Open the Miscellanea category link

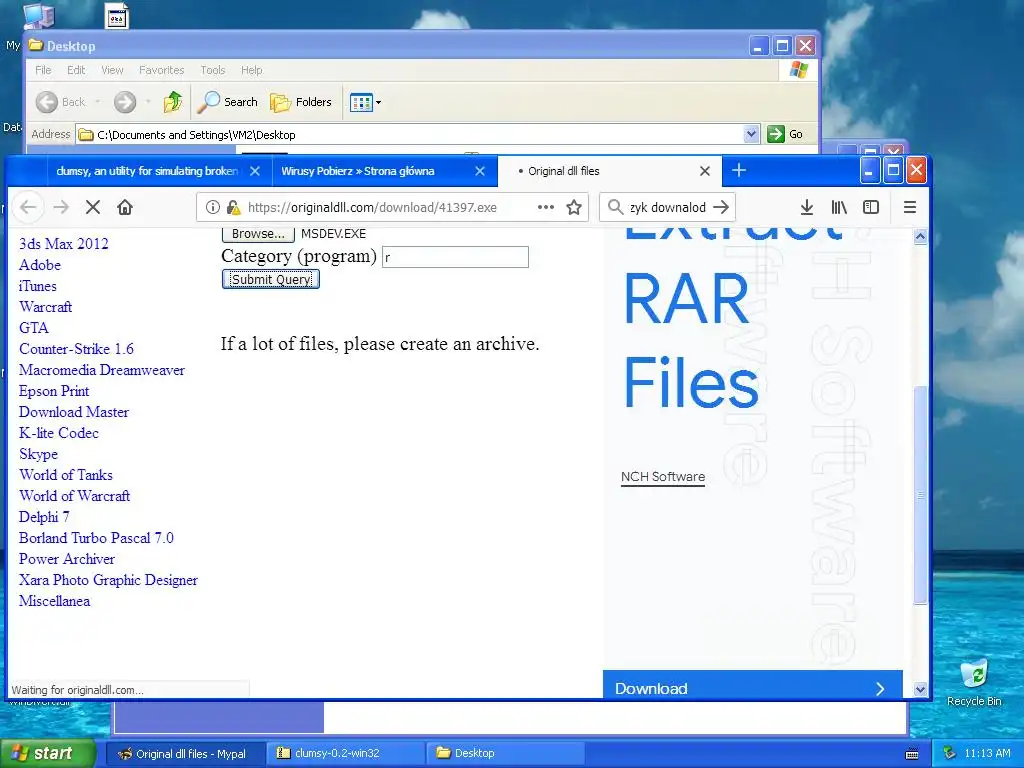(x=55, y=601)
